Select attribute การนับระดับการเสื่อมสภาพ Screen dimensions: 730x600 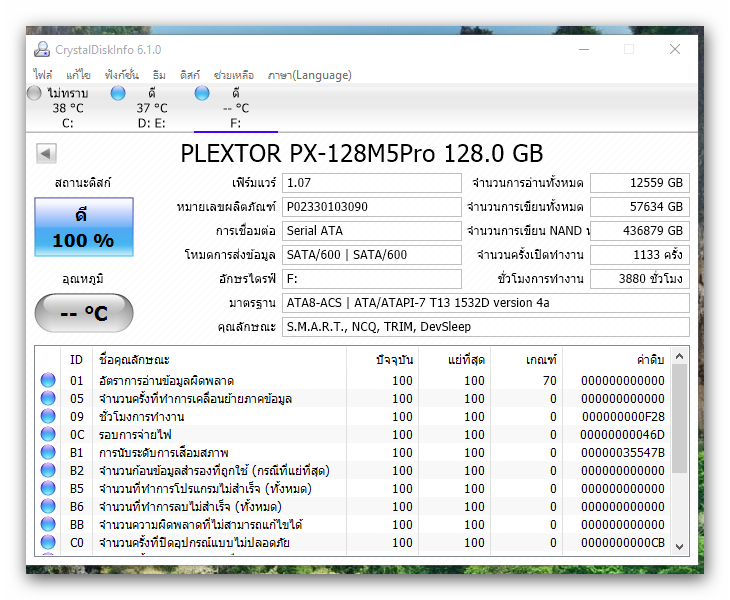point(163,453)
